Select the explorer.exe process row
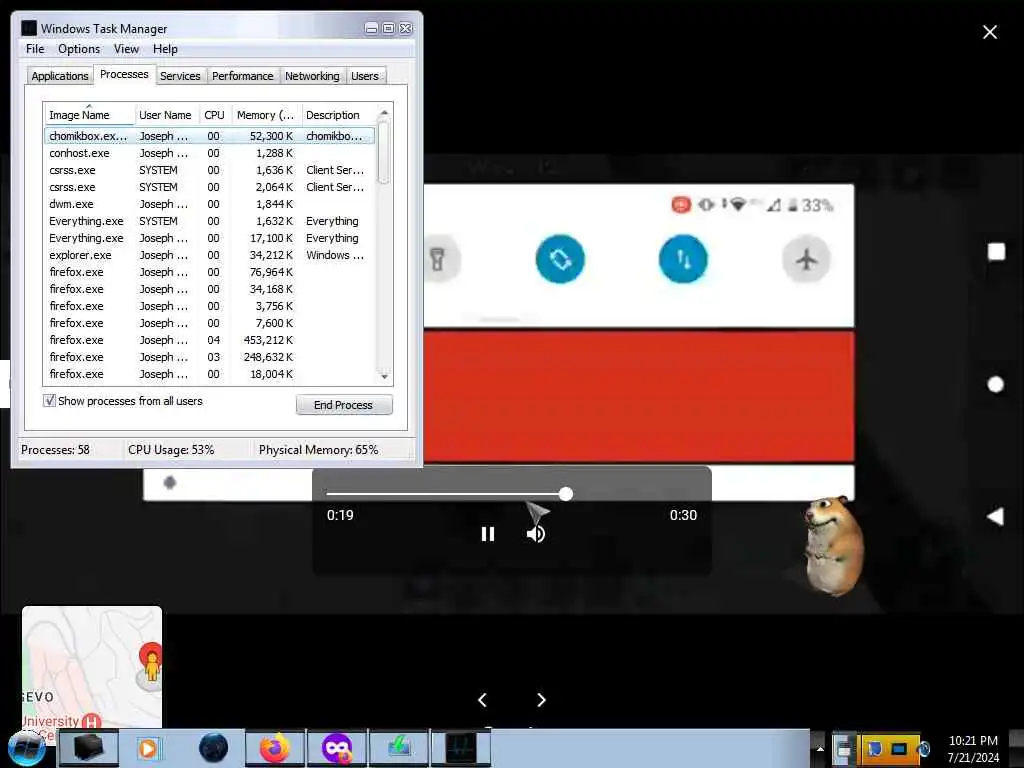The width and height of the screenshot is (1024, 768). click(210, 255)
